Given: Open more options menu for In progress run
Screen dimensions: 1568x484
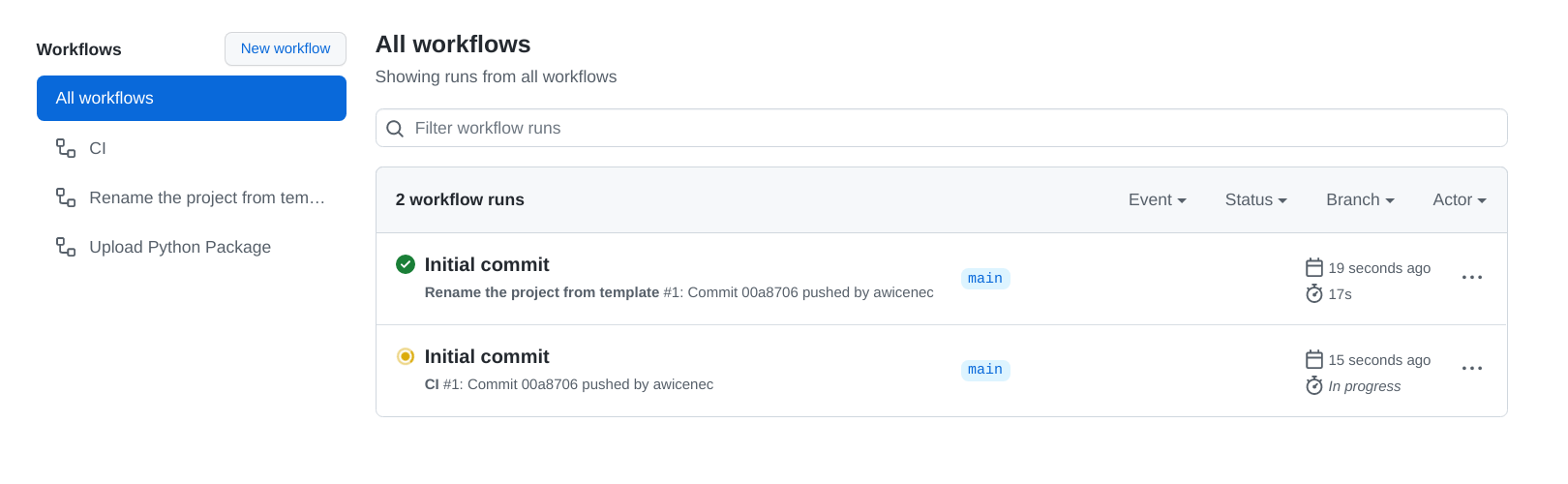Looking at the screenshot, I should click(x=1472, y=368).
